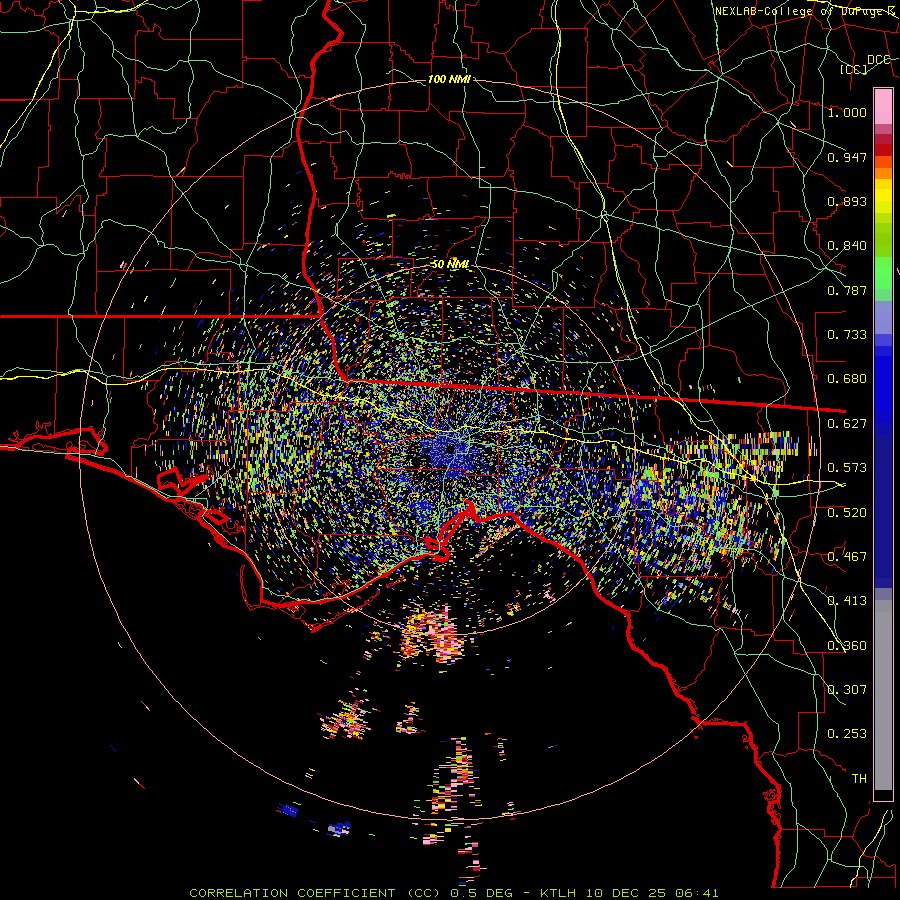Select the 0.680 scale label
Image resolution: width=900 pixels, height=900 pixels.
tap(847, 379)
